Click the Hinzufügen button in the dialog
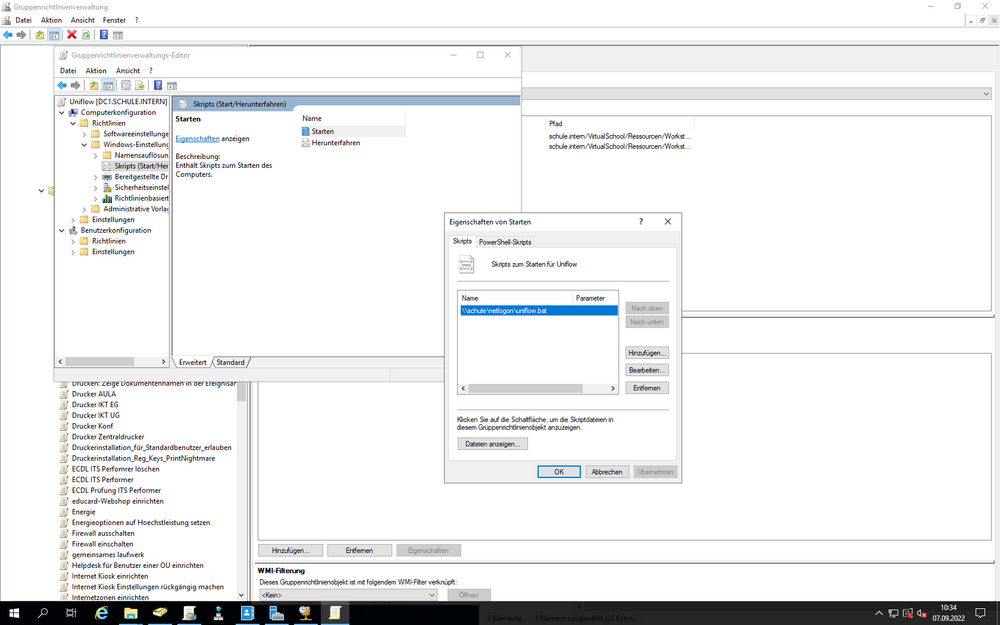The image size is (1000, 625). click(645, 352)
